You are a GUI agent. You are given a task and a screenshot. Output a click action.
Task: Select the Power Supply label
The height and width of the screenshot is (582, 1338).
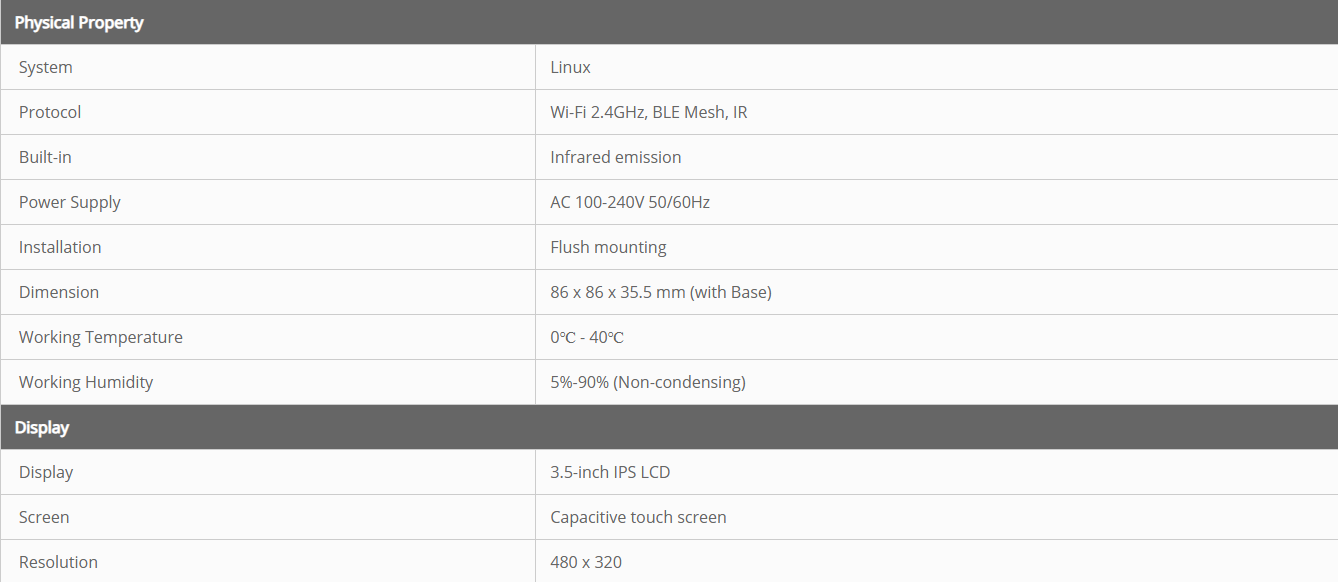(70, 202)
